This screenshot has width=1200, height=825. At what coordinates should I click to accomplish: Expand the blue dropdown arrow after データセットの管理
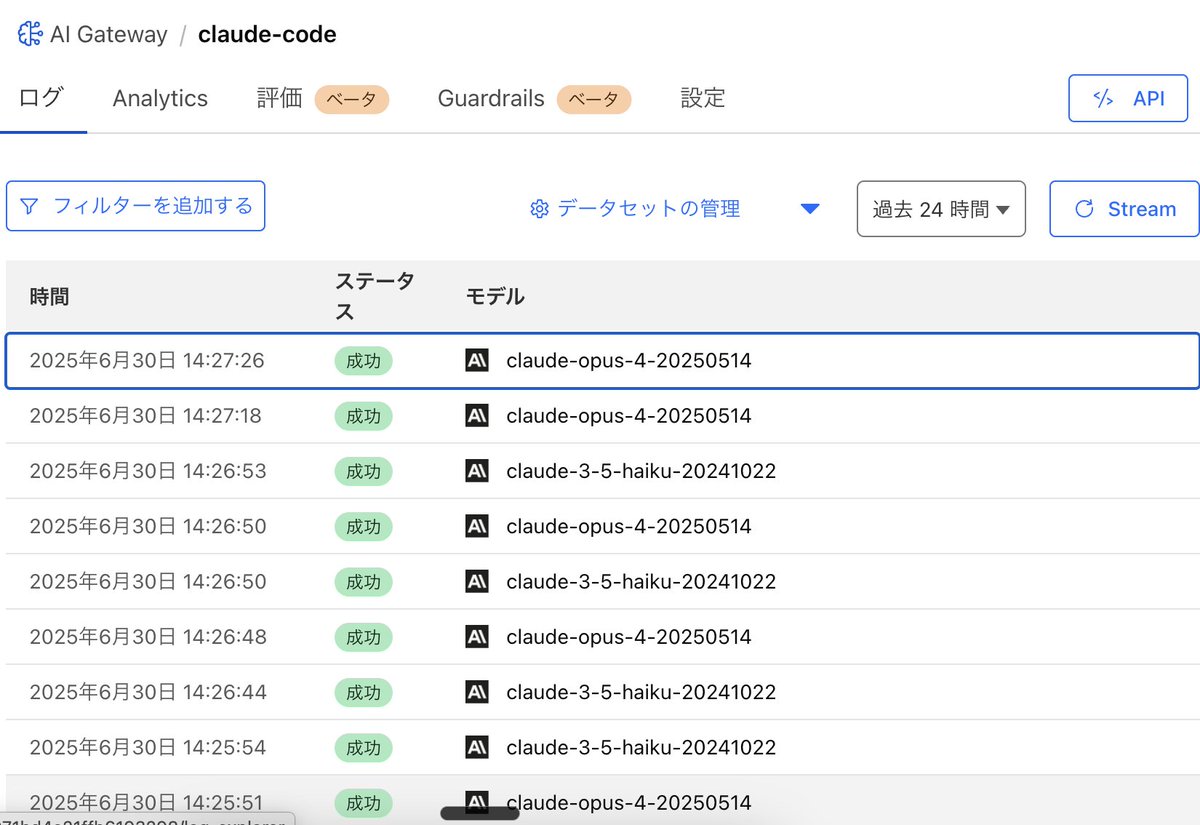pyautogui.click(x=811, y=209)
